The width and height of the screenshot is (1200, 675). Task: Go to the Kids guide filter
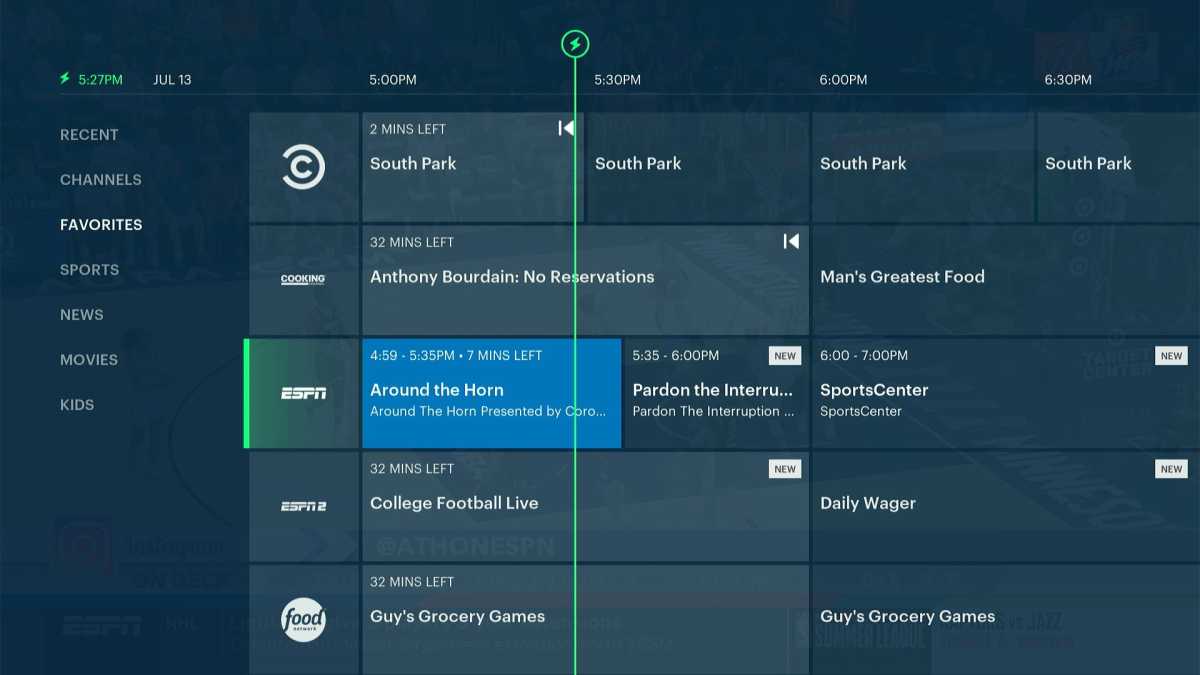tap(77, 405)
